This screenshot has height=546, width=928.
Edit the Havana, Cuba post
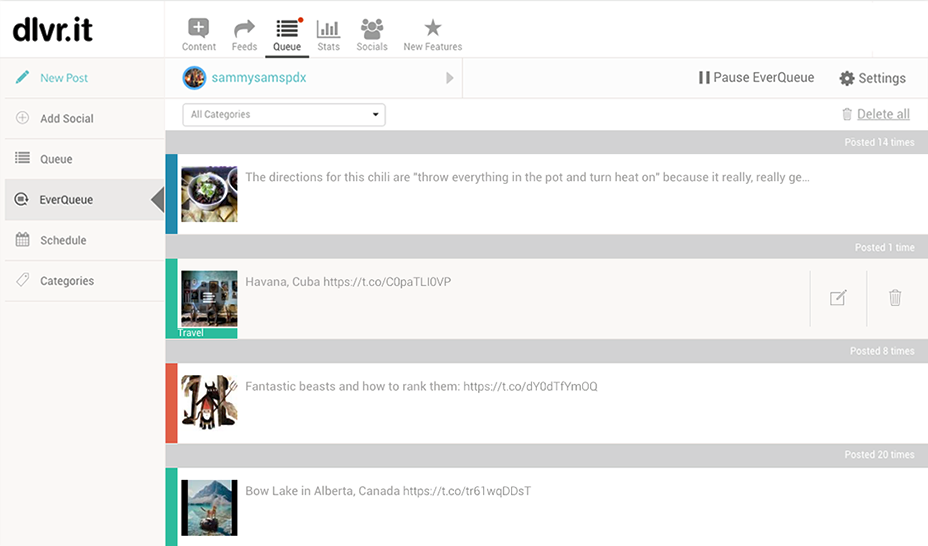click(838, 298)
